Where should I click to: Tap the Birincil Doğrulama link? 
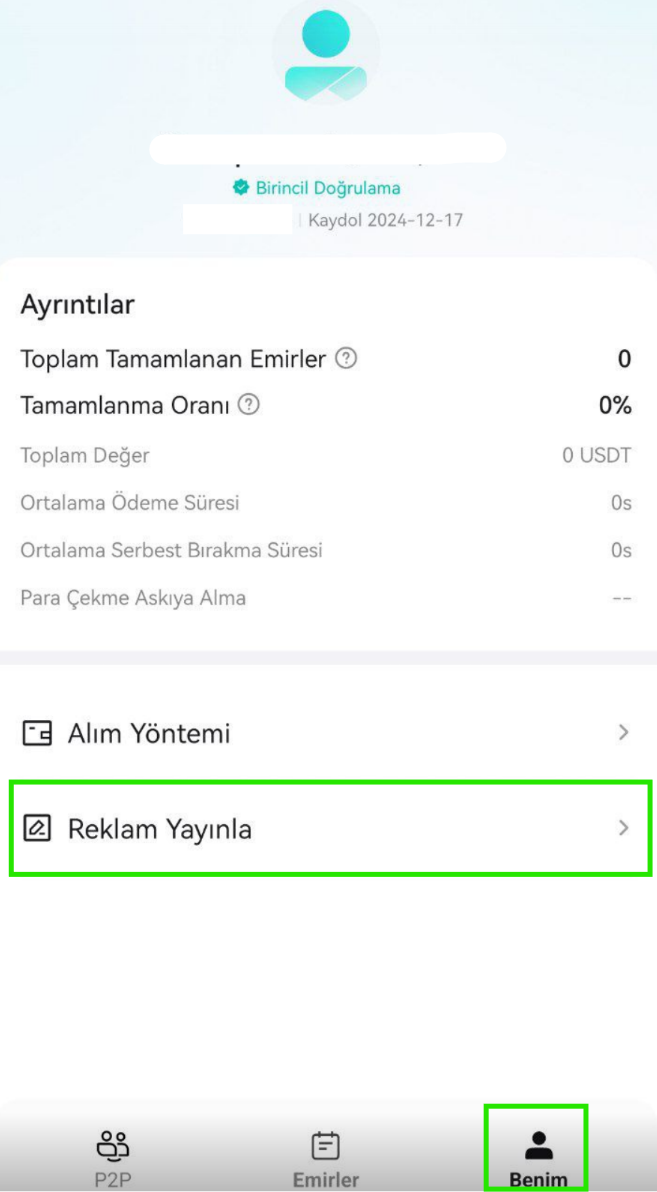[328, 189]
